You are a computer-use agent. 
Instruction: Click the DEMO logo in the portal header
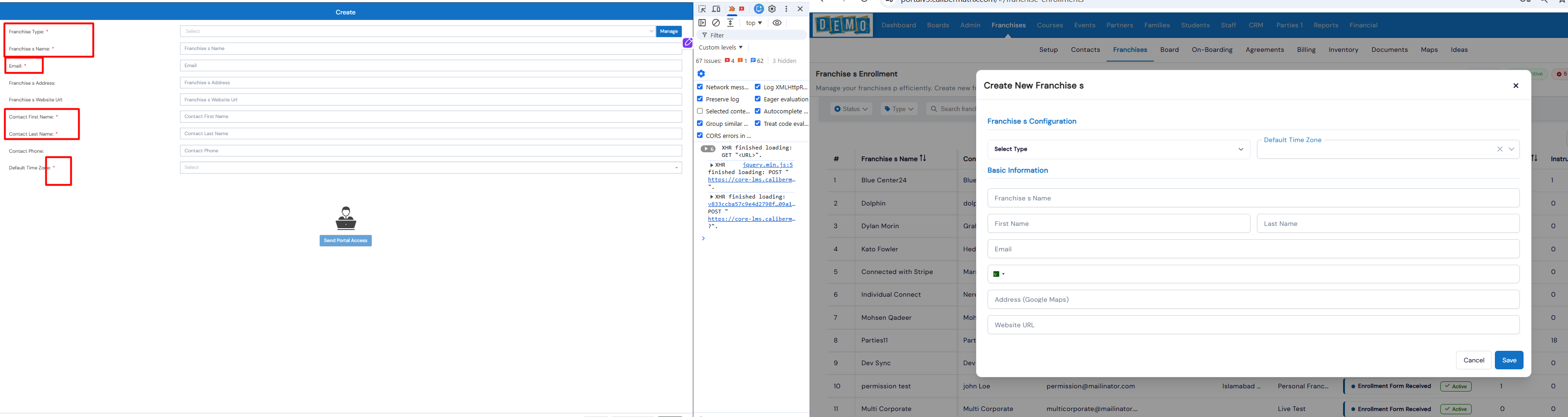(842, 25)
